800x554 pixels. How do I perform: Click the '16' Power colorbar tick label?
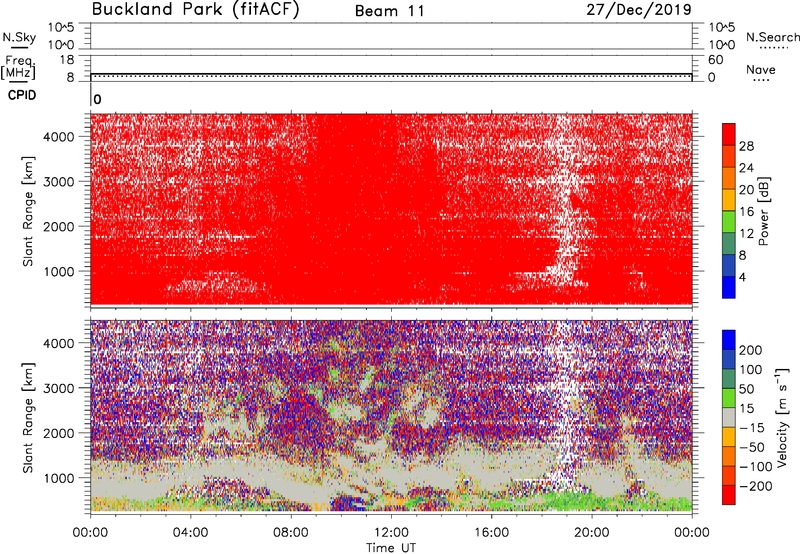click(x=746, y=212)
